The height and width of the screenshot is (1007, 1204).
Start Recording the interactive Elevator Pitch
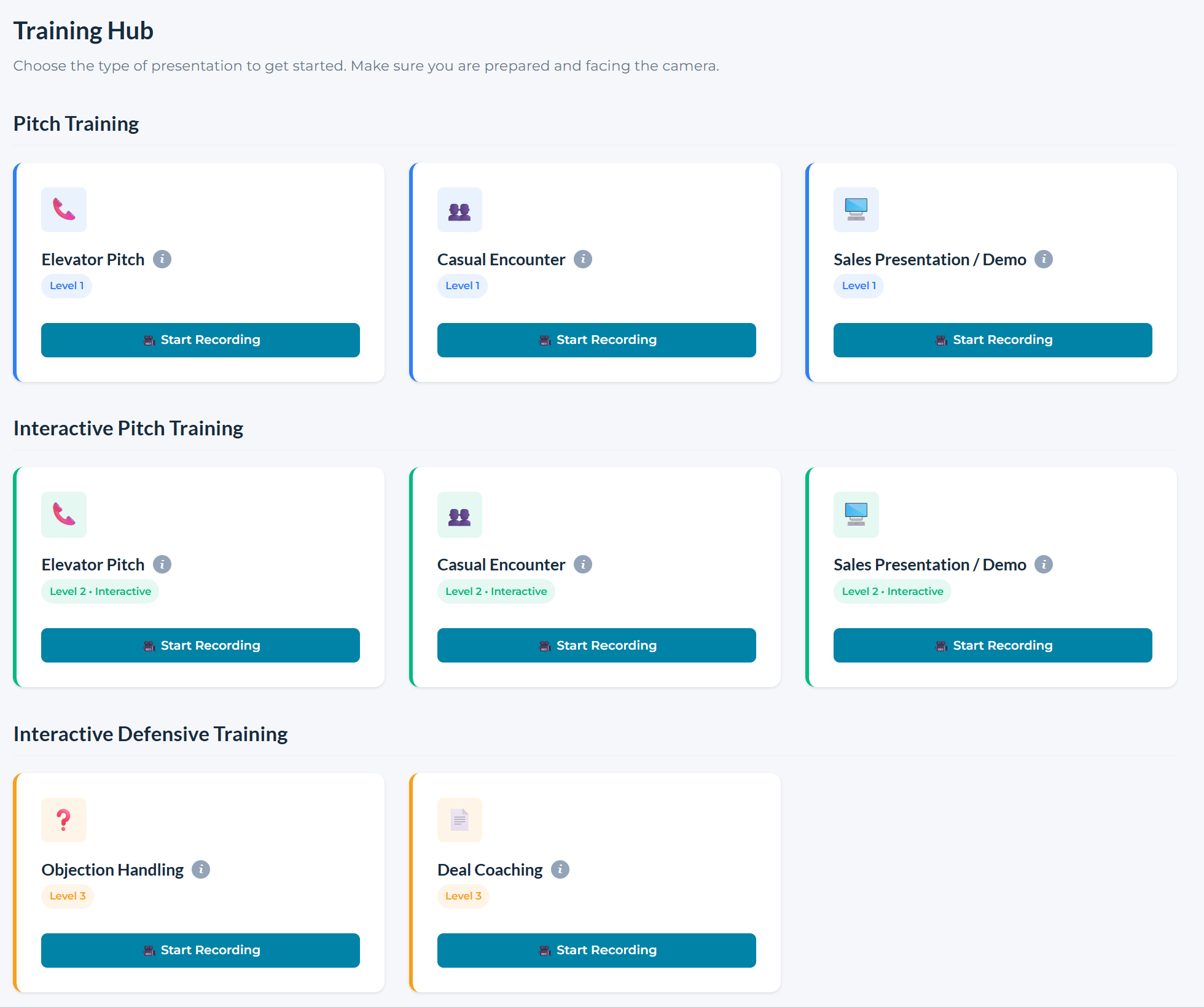(200, 645)
